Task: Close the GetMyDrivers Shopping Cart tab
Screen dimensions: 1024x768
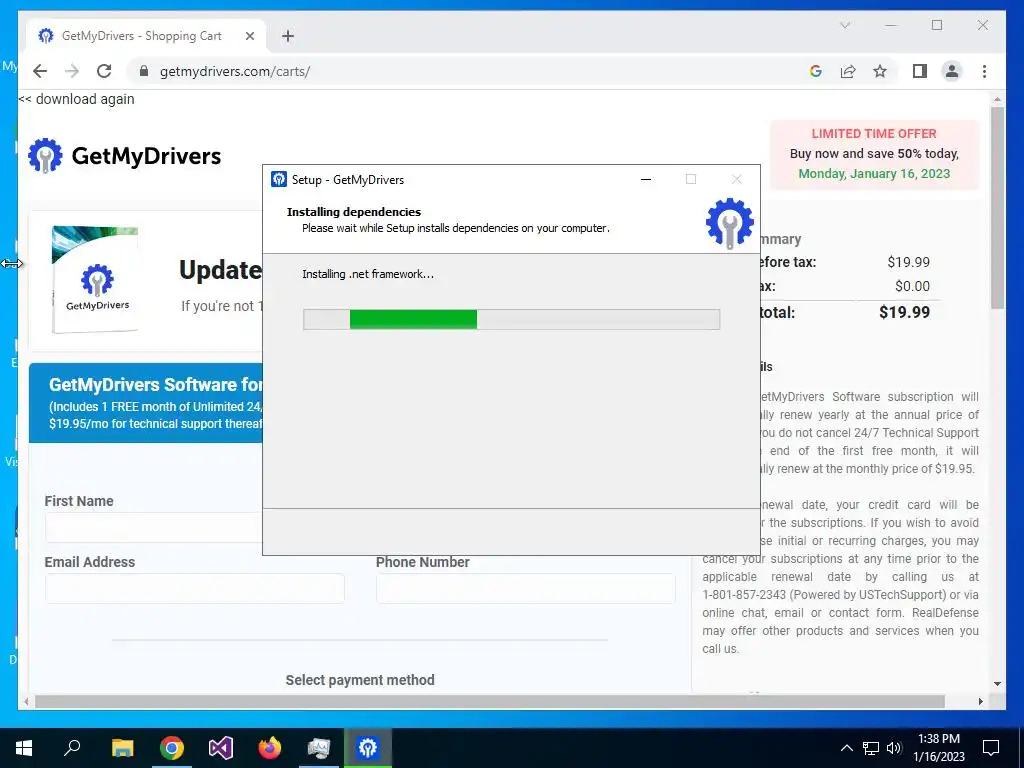Action: pyautogui.click(x=249, y=36)
